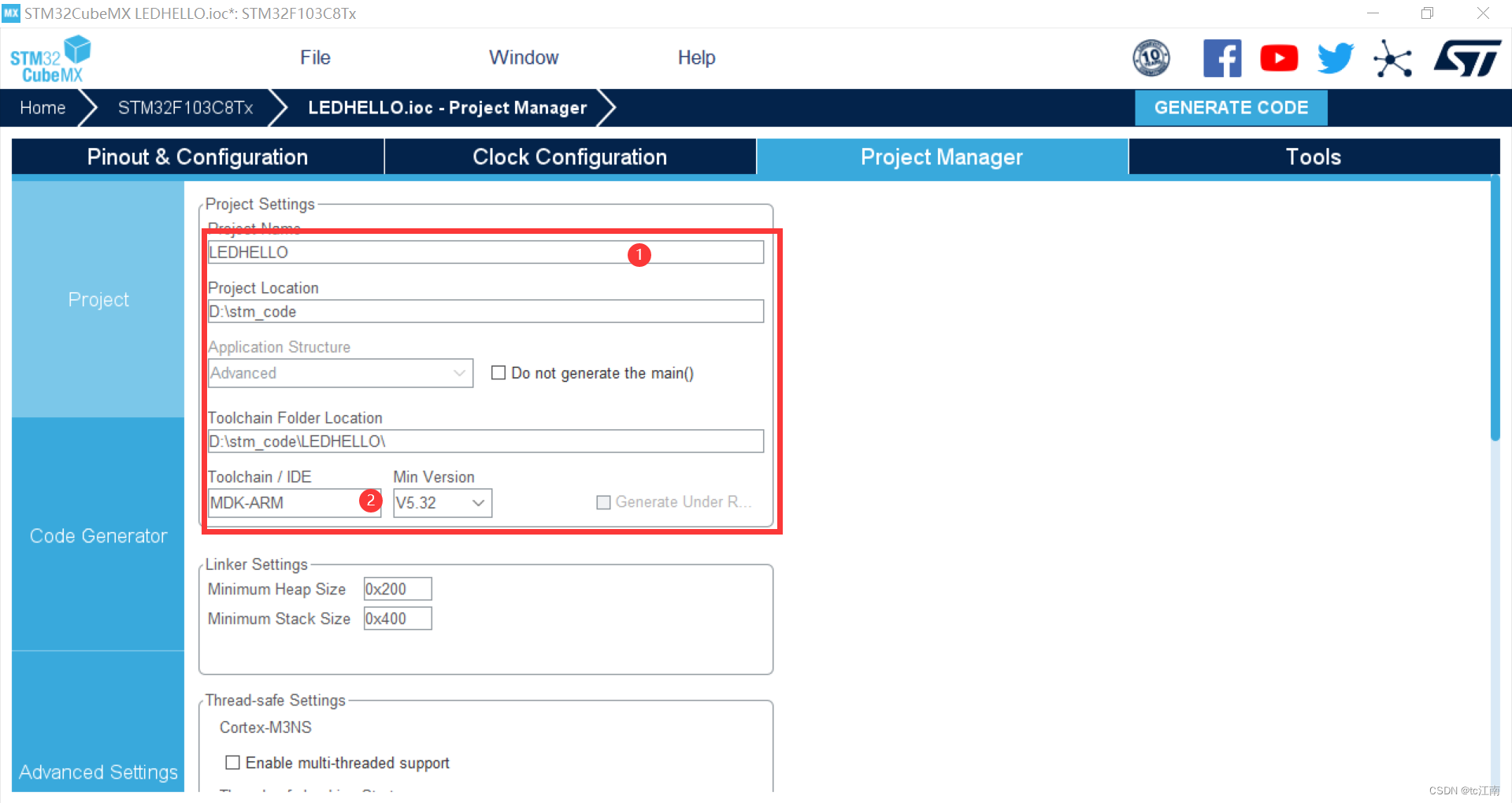Image resolution: width=1512 pixels, height=803 pixels.
Task: Click the Project Location field
Action: (x=486, y=311)
